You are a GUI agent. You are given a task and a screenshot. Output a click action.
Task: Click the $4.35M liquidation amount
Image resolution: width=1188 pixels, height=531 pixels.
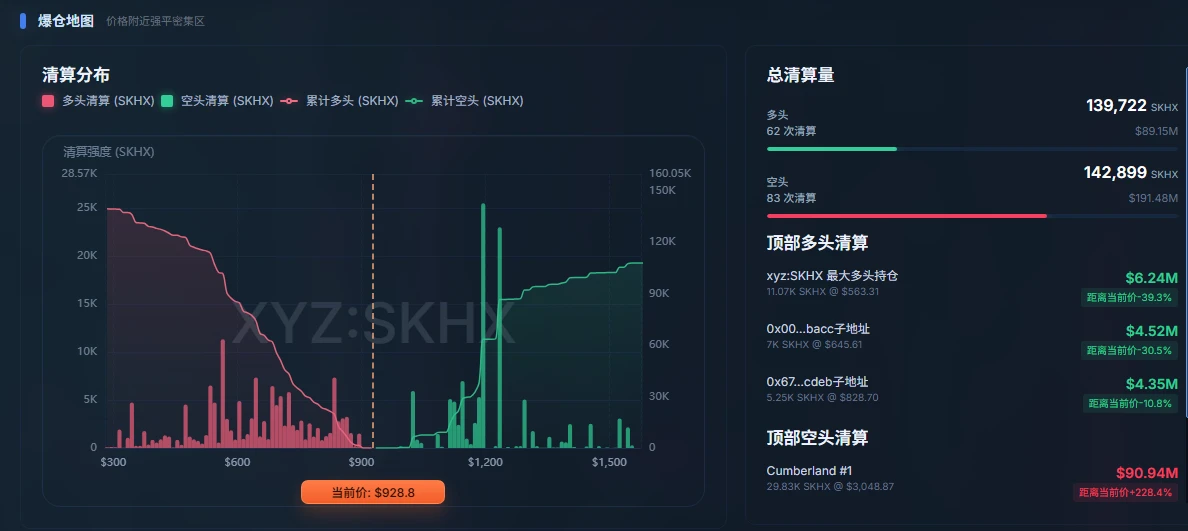click(x=1152, y=383)
